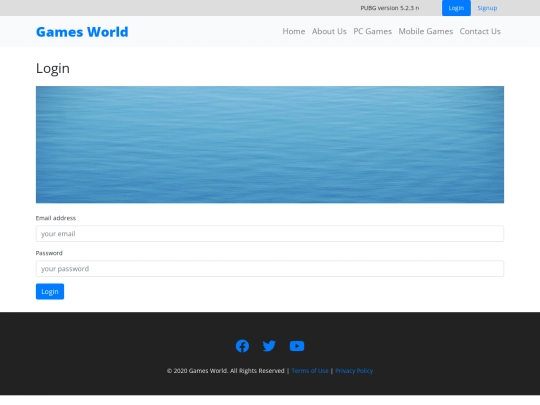
Task: Open the Privacy Policy link
Action: (354, 371)
